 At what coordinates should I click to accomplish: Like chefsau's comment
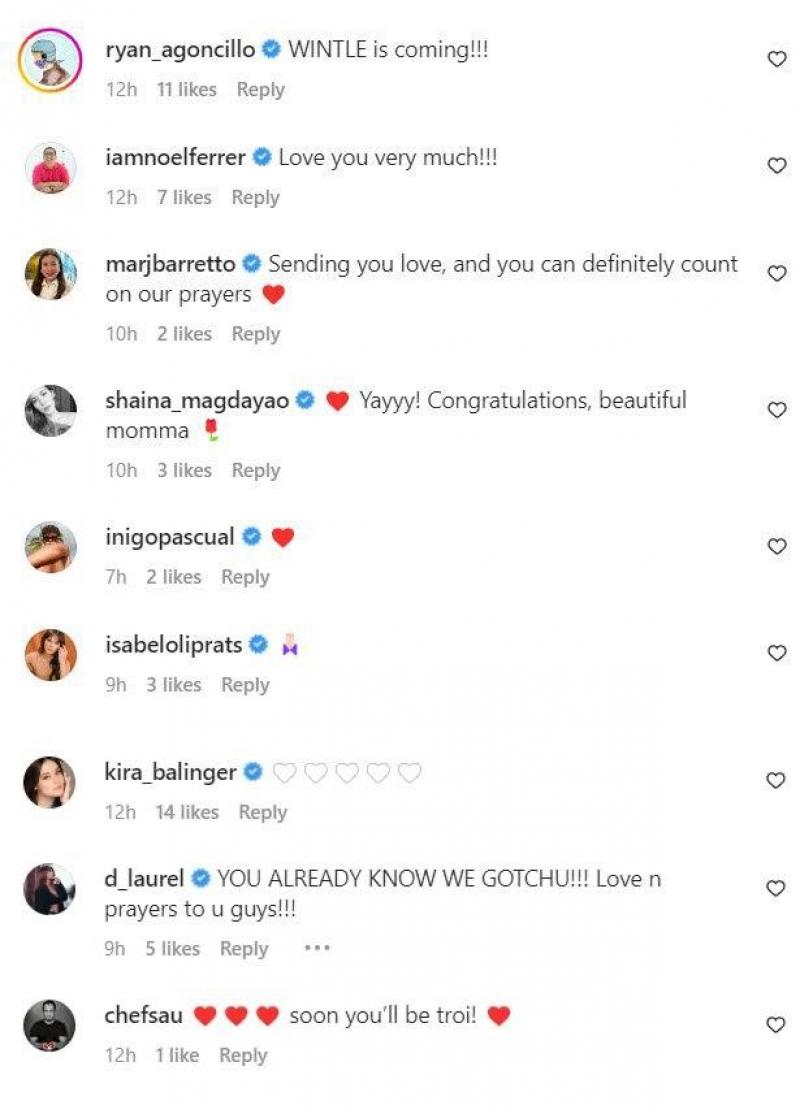tap(776, 1025)
